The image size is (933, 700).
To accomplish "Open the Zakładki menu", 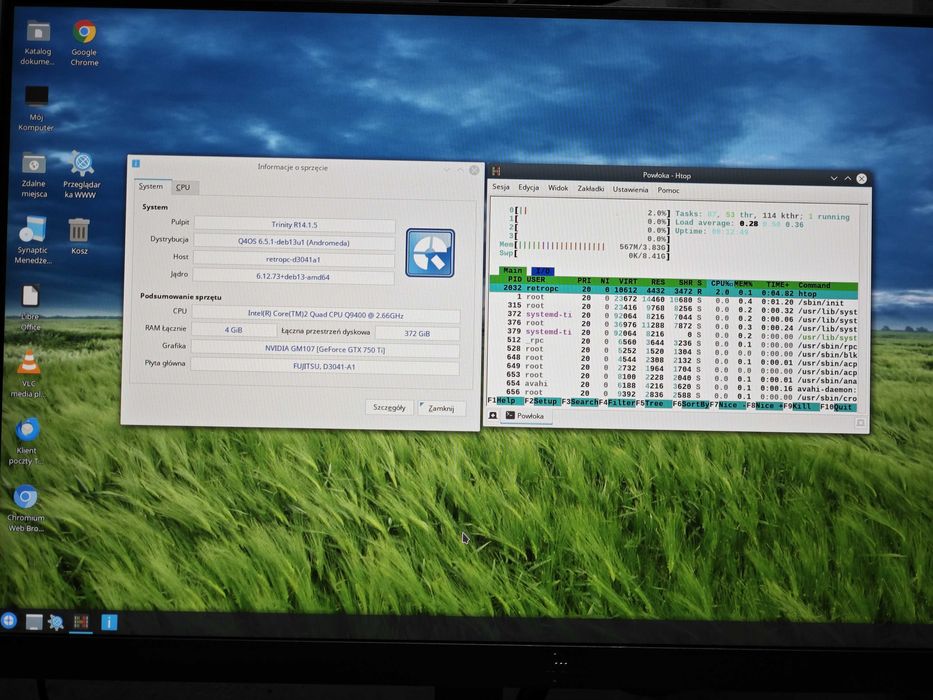I will click(590, 189).
